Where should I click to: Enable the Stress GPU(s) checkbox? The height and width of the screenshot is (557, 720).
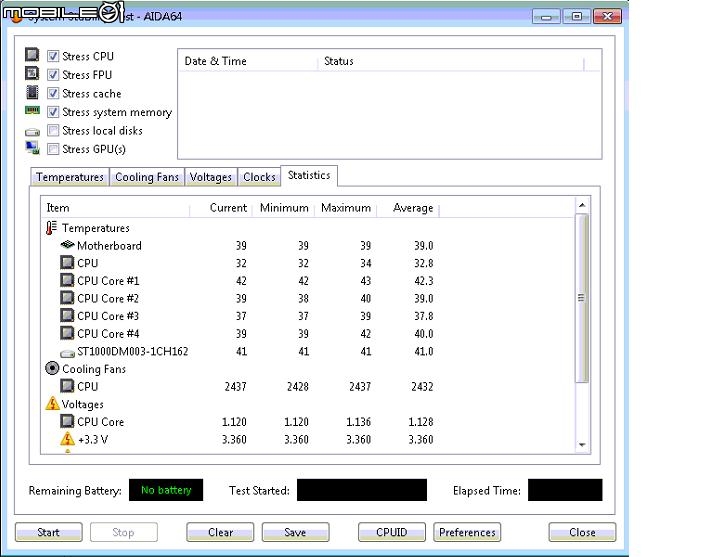[x=53, y=149]
